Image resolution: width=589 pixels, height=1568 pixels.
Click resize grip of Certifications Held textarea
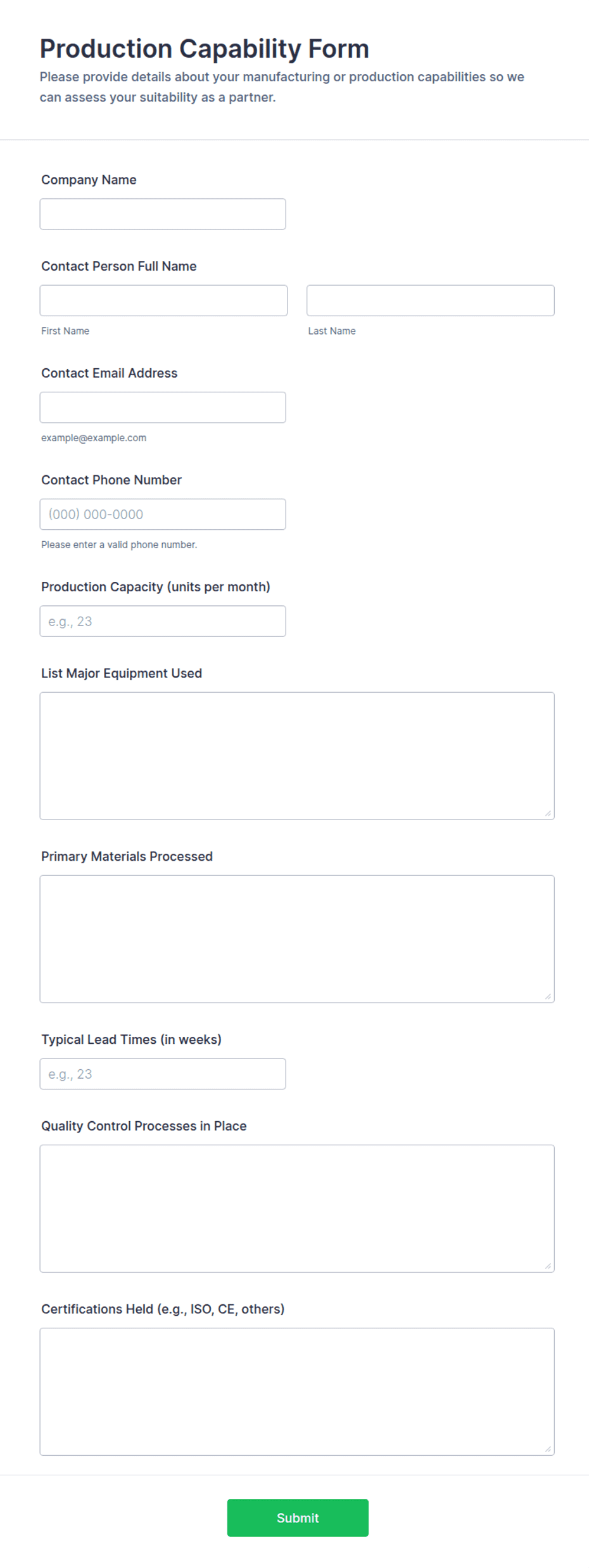(x=548, y=1449)
